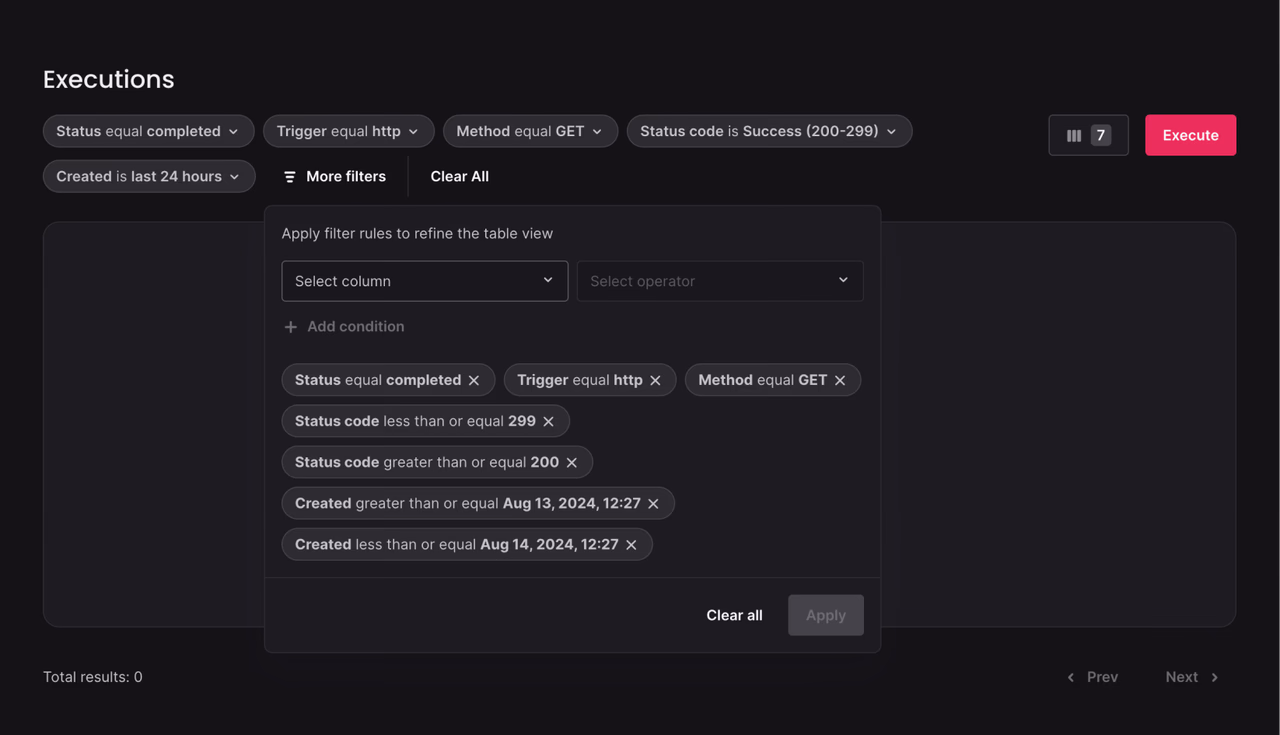Remove the Trigger equal http filter chip
Screen dimensions: 1280x735
click(656, 380)
